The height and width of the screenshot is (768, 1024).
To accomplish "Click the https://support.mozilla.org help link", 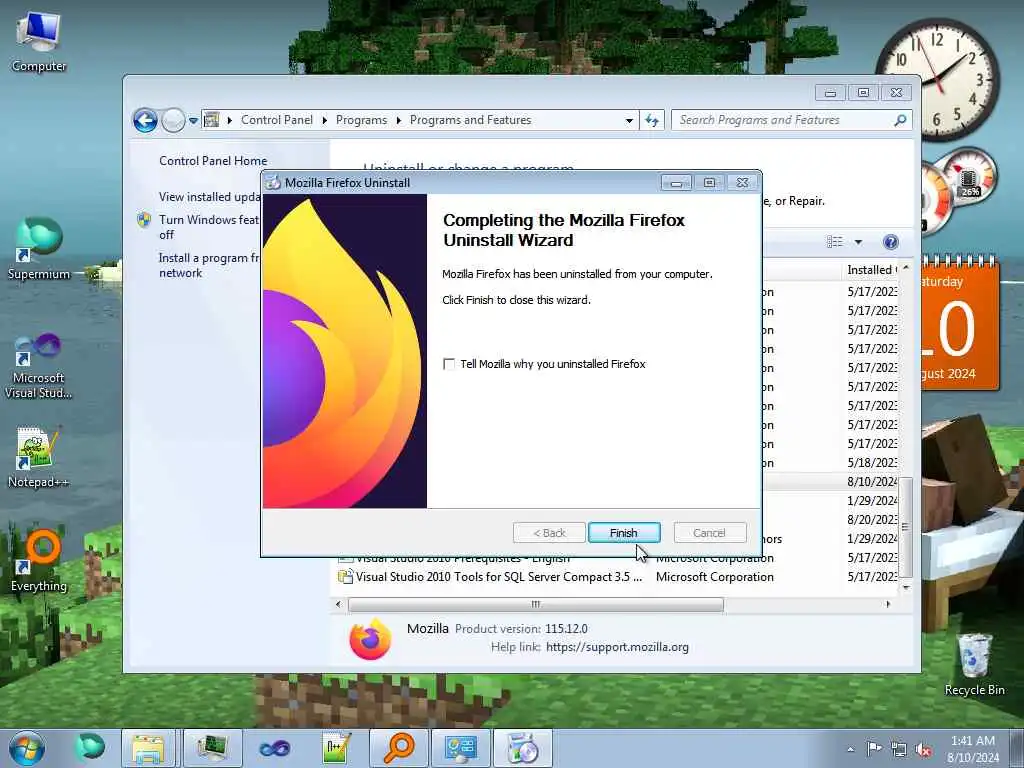I will click(x=617, y=647).
